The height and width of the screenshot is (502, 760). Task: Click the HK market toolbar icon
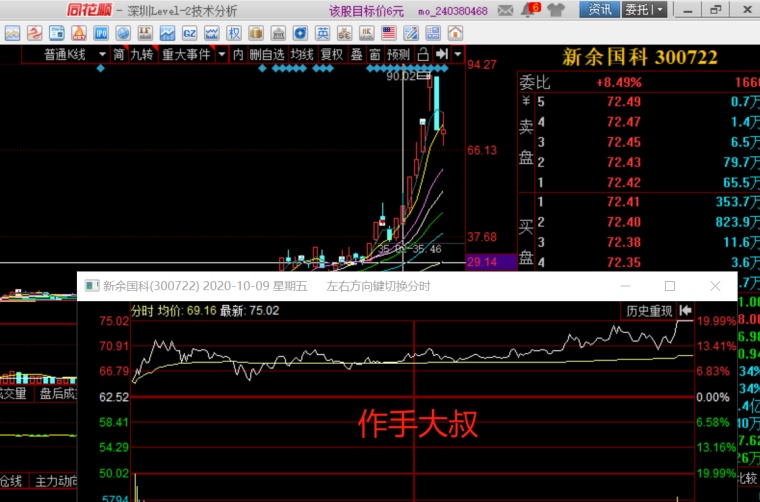[366, 33]
